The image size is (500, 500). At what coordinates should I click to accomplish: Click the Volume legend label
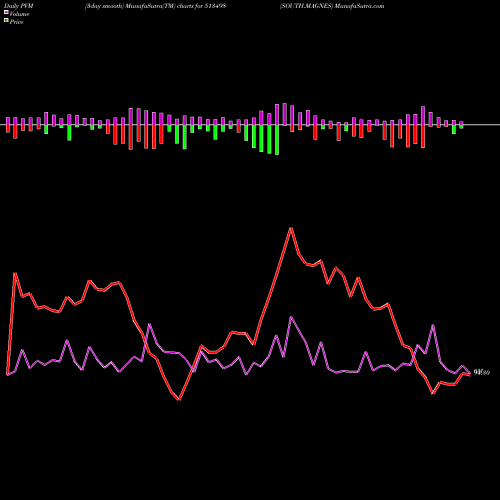click(x=19, y=14)
